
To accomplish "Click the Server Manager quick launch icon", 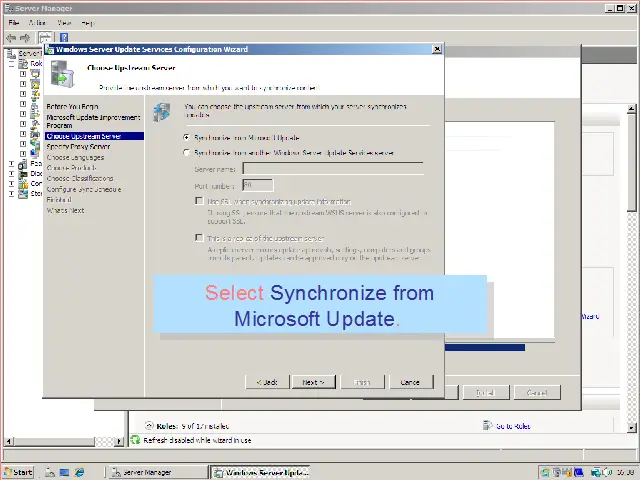I will click(50, 472).
